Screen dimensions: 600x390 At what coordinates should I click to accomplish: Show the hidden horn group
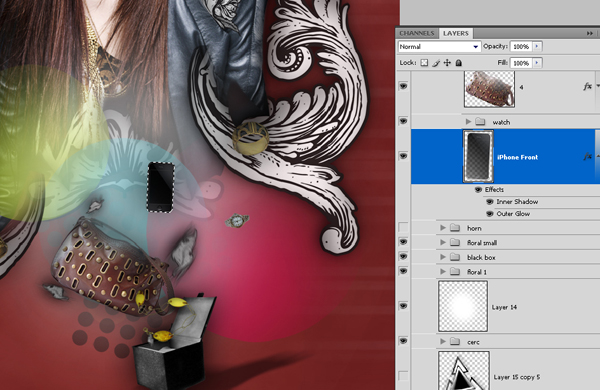[x=403, y=227]
